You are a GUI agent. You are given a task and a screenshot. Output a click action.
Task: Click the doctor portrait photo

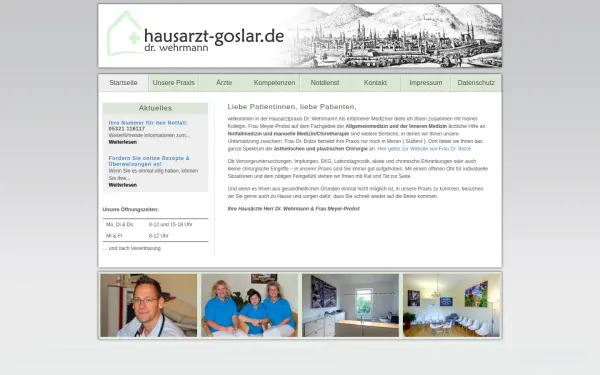149,305
